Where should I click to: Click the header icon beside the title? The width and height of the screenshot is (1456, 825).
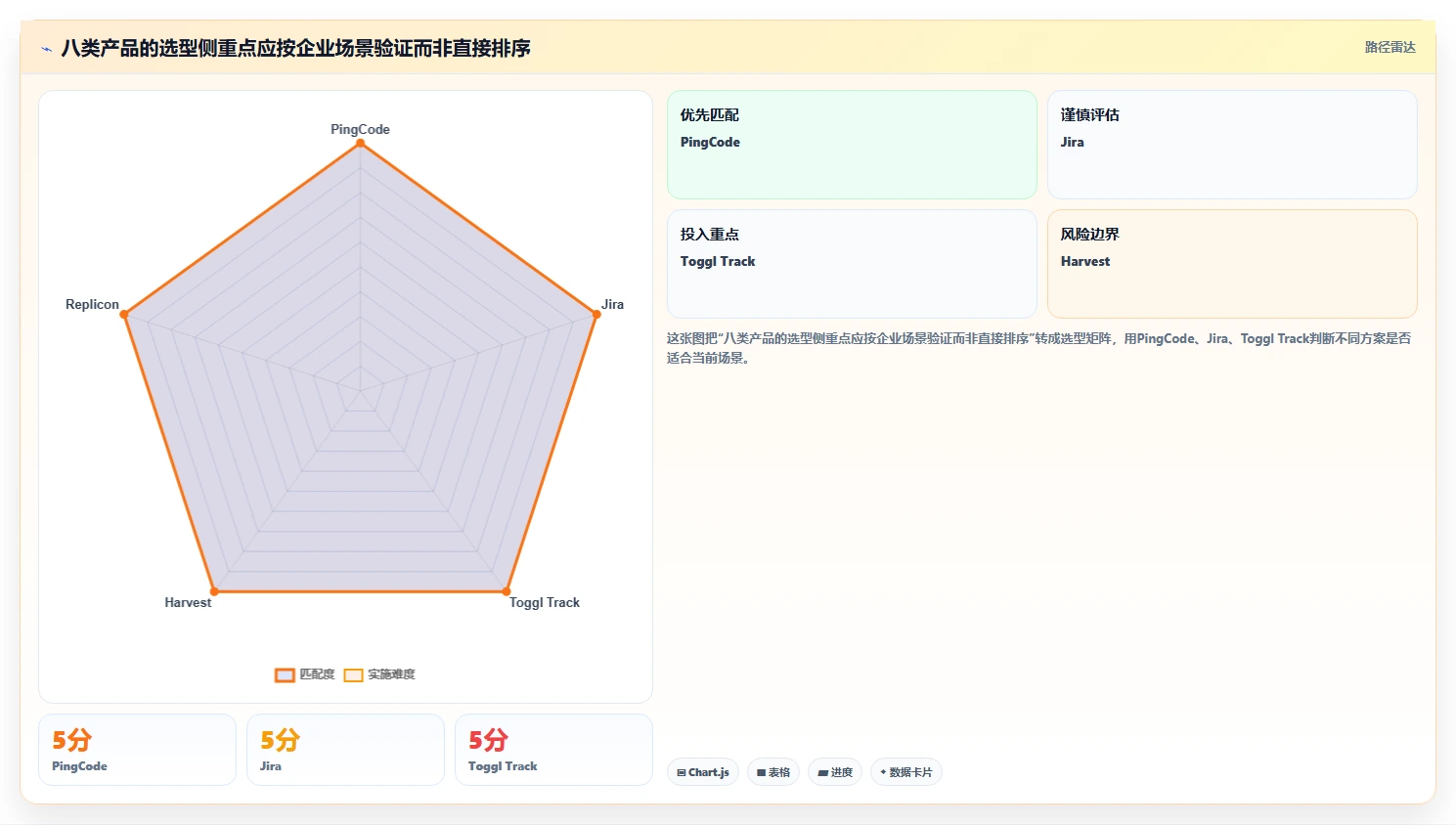[46, 48]
